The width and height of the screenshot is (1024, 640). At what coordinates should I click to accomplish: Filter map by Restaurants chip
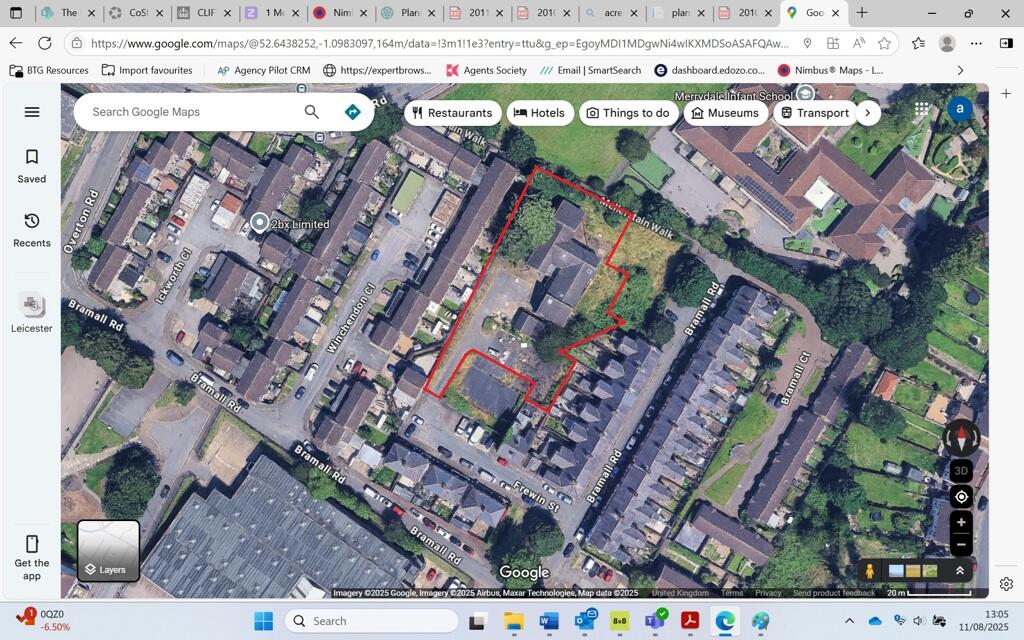point(452,113)
